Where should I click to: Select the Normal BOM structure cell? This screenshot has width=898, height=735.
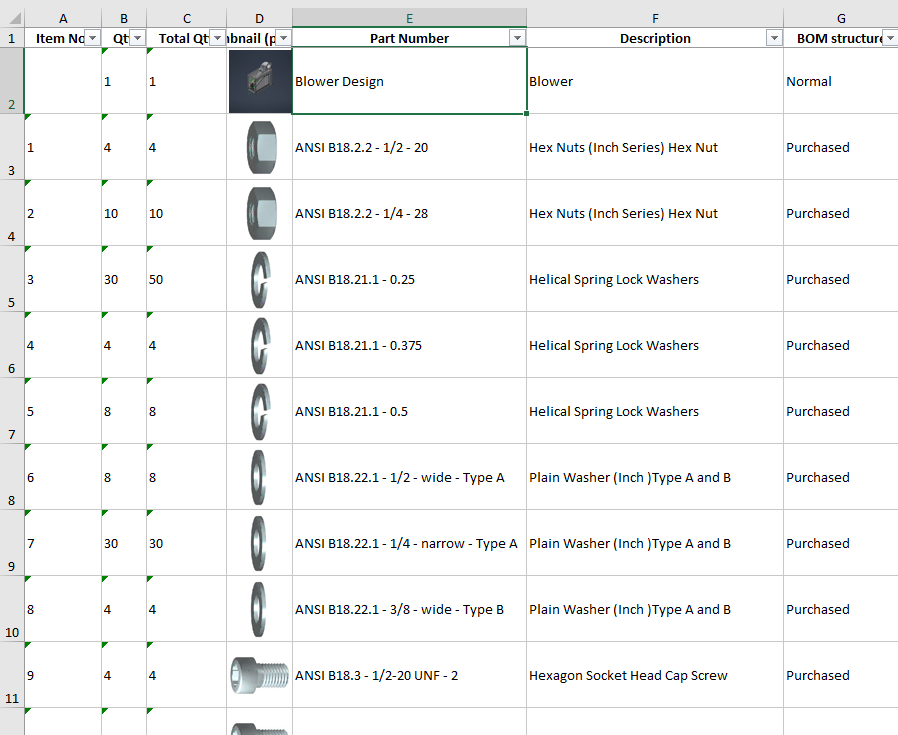[841, 81]
